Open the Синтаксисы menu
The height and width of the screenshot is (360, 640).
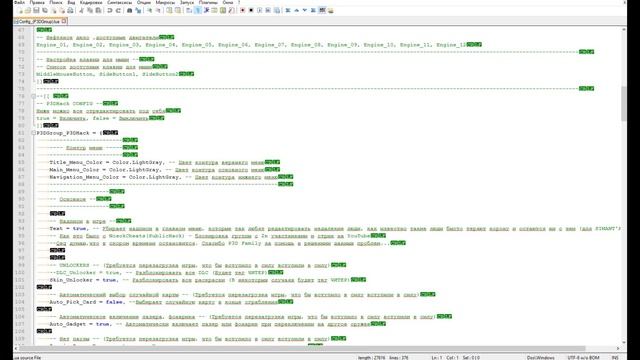(x=120, y=2)
